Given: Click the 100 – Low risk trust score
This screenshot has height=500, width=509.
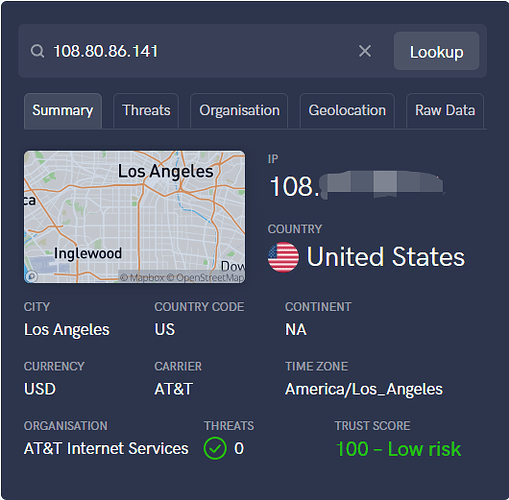Looking at the screenshot, I should click(x=398, y=449).
